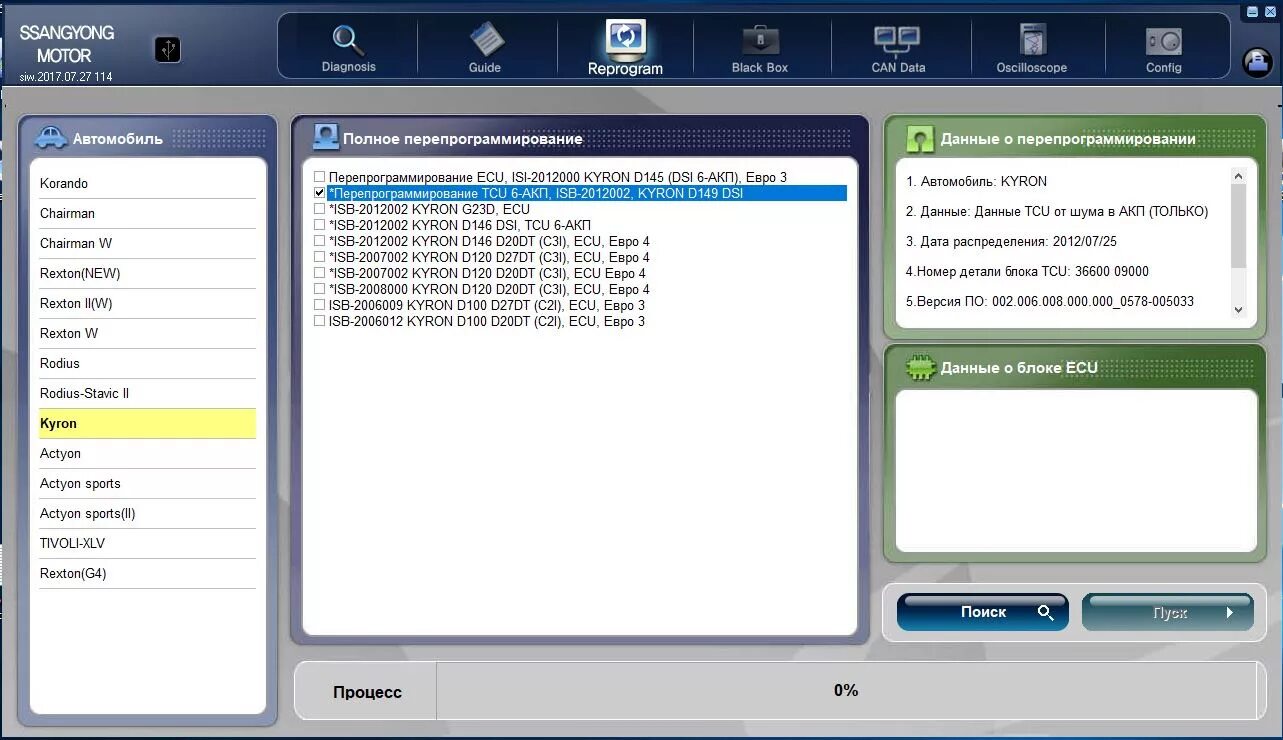Select Rodius vehicle
Screen dimensions: 1283x740
[147, 363]
